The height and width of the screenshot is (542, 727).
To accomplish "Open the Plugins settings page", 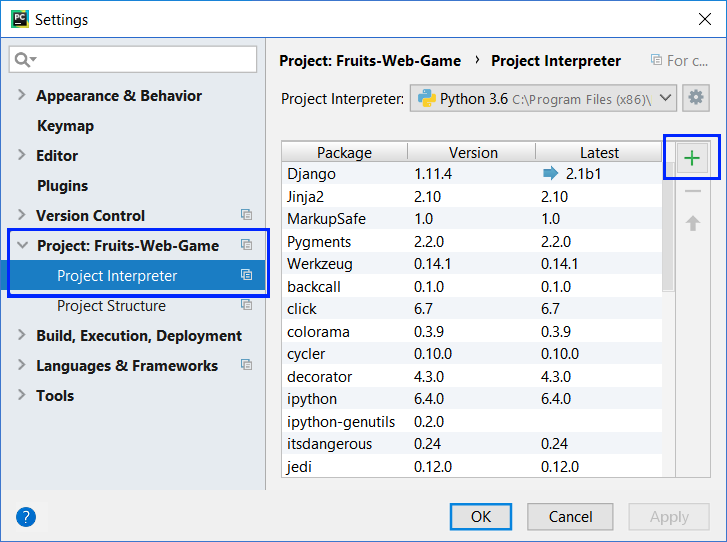I will pos(62,186).
